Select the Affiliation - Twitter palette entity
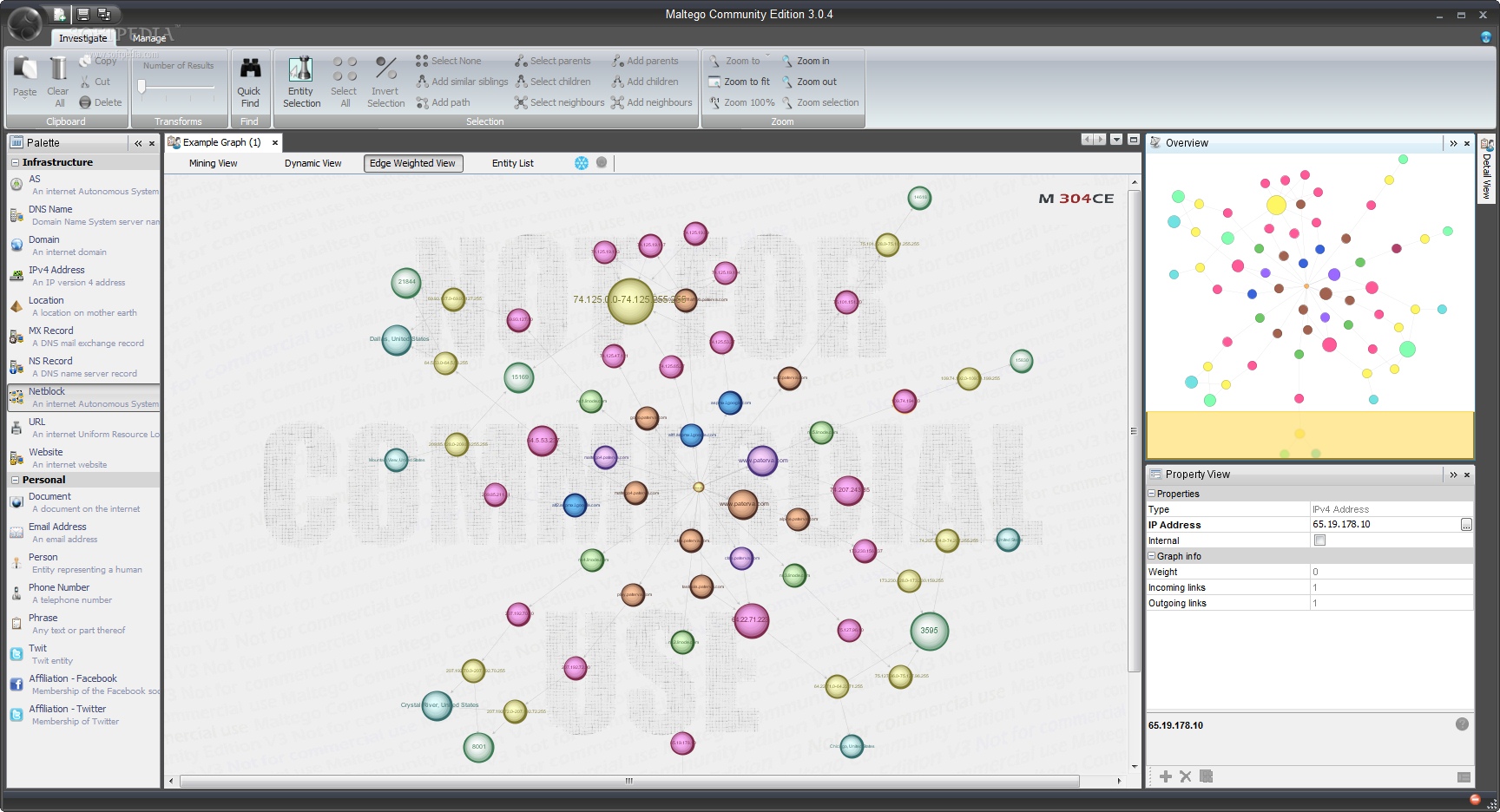 [x=83, y=715]
